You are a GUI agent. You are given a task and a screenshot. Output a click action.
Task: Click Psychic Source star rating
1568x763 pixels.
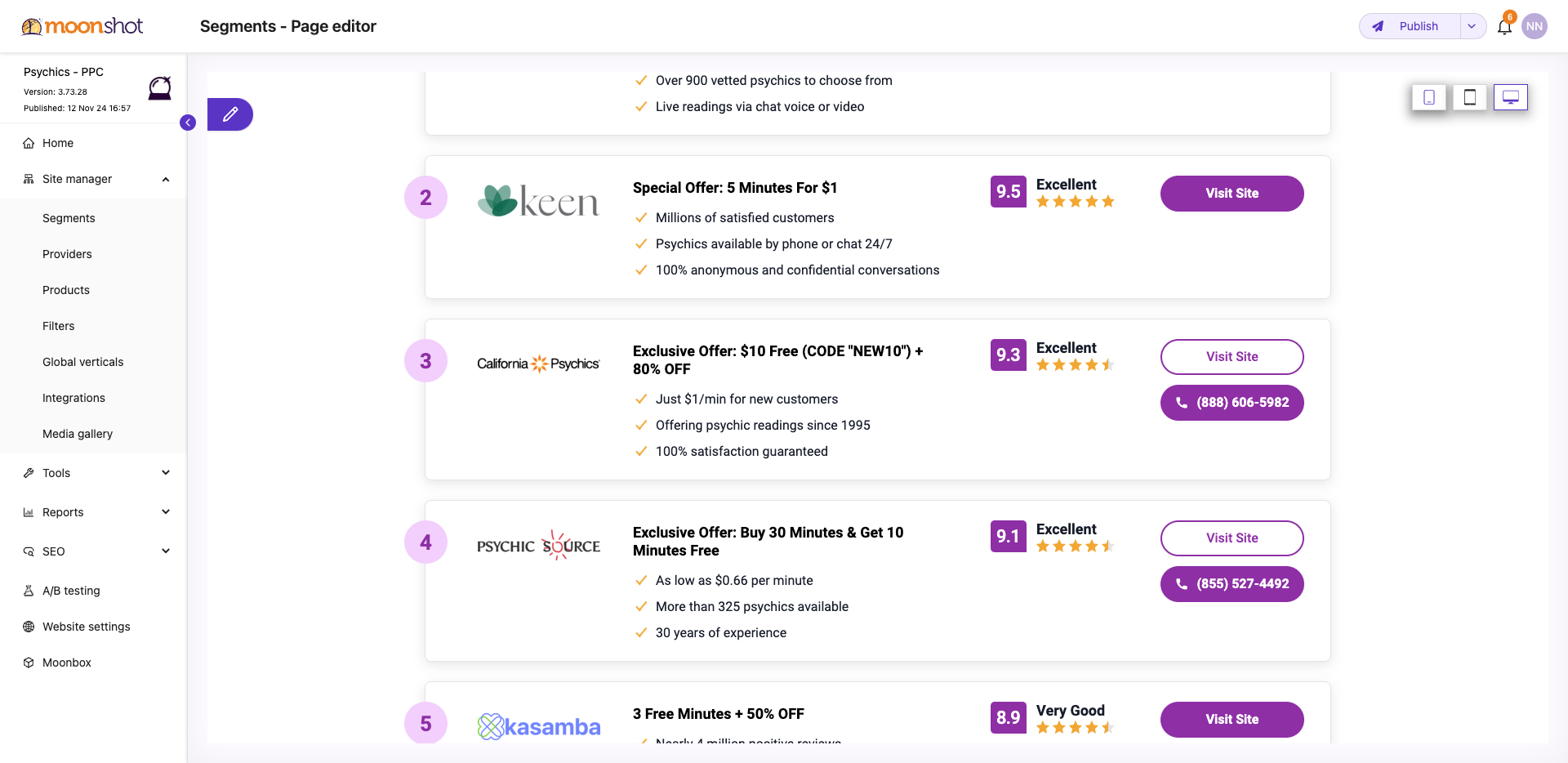pos(1076,547)
